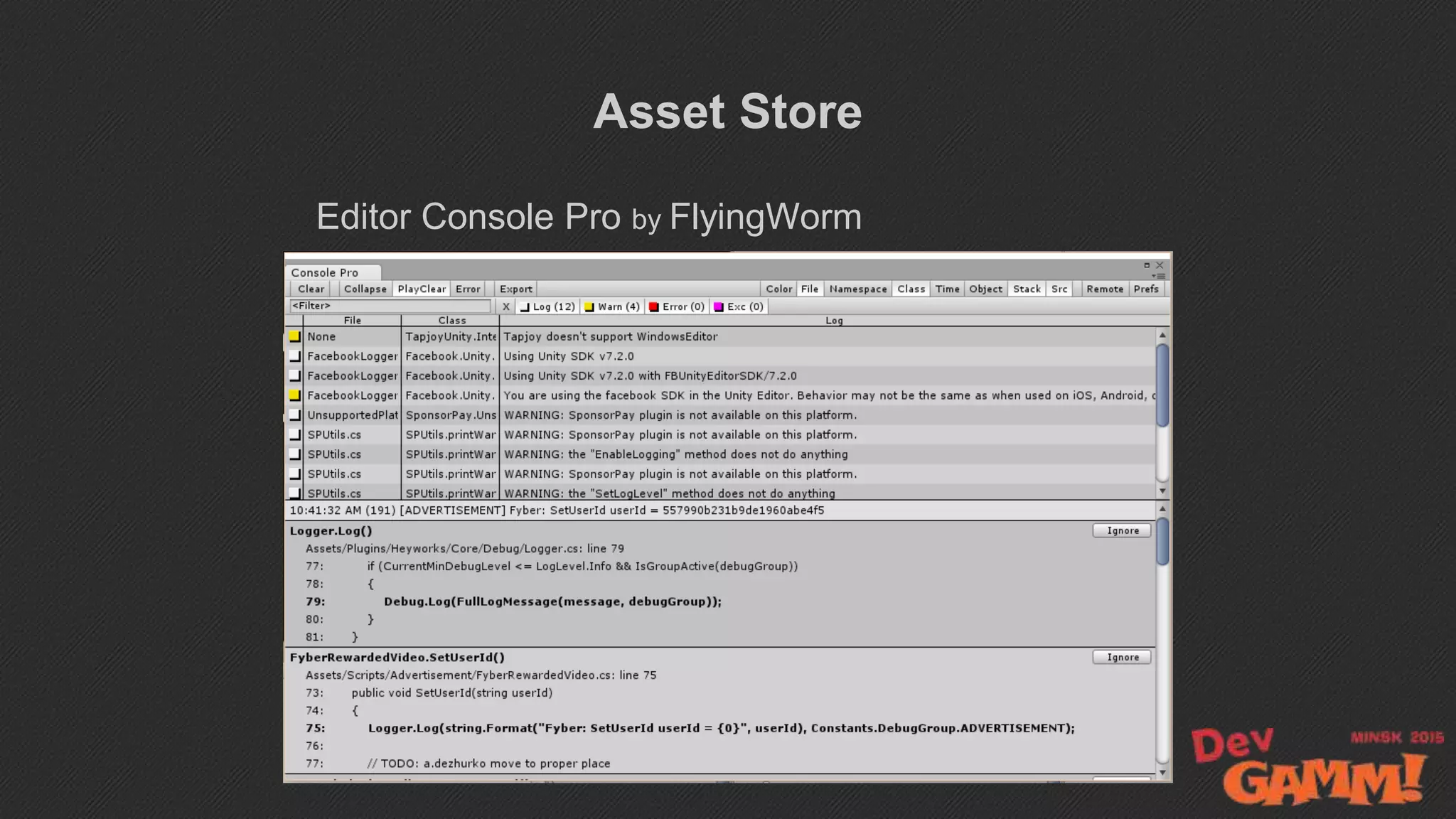Click the FyberRewardedVideo.SetUserId() stack header
Image resolution: width=1456 pixels, height=819 pixels.
(397, 657)
